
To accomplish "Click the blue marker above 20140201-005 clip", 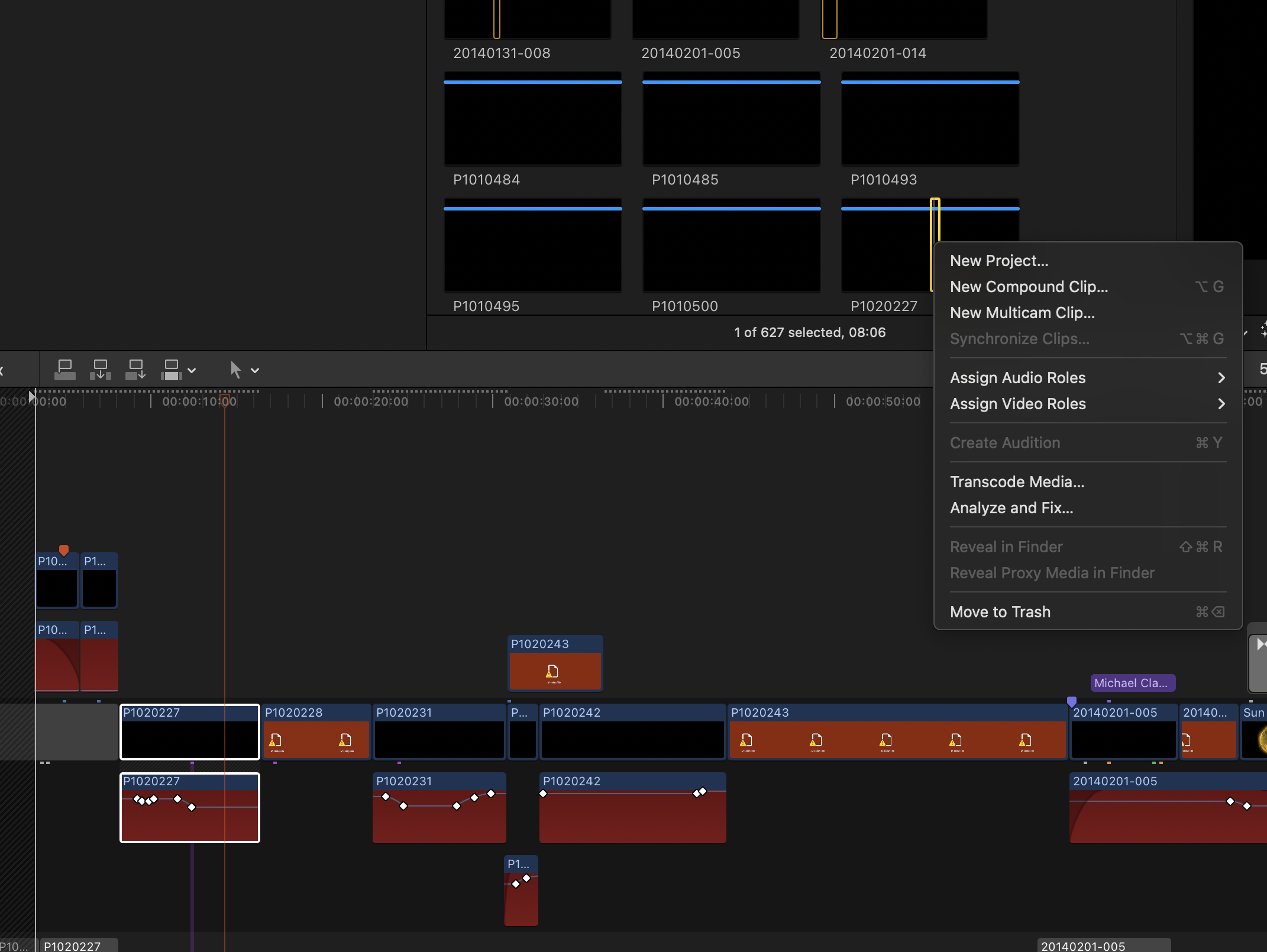I will coord(1072,702).
